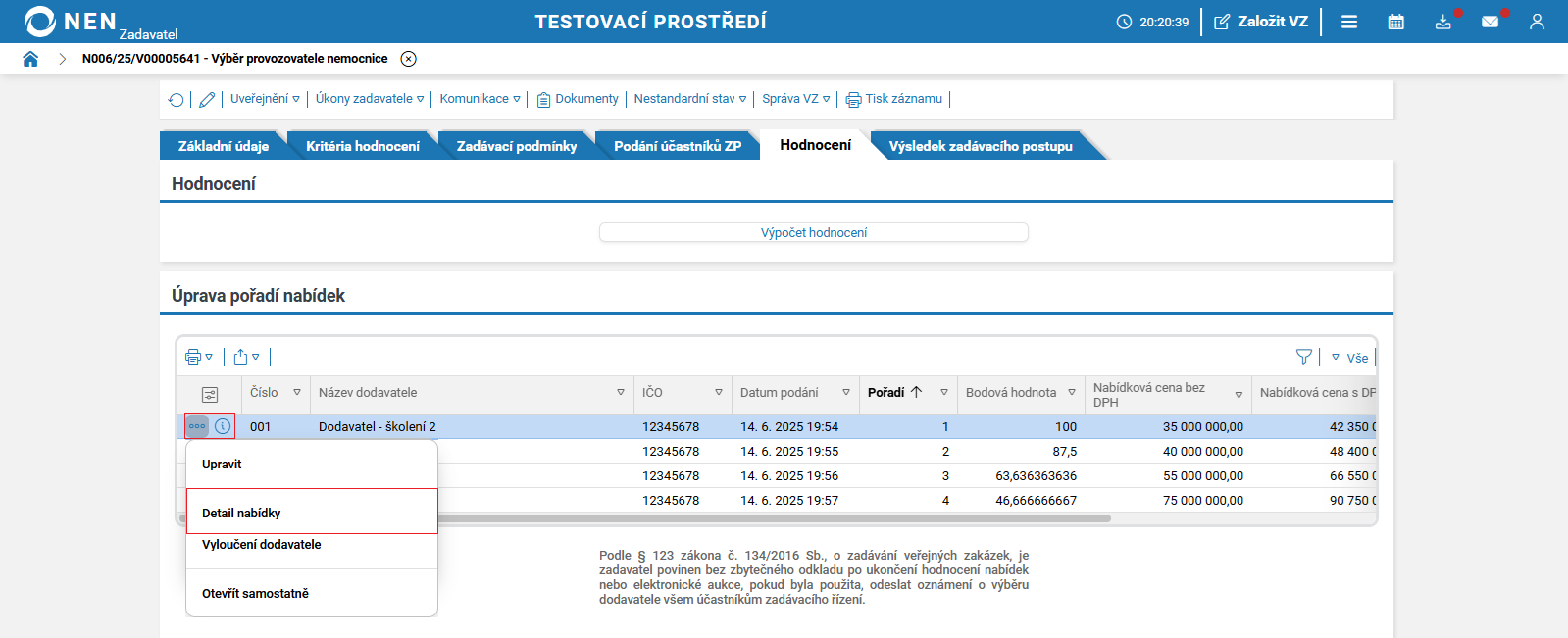Choose Upravit from context menu
Screen dimensions: 1568x638
312,465
